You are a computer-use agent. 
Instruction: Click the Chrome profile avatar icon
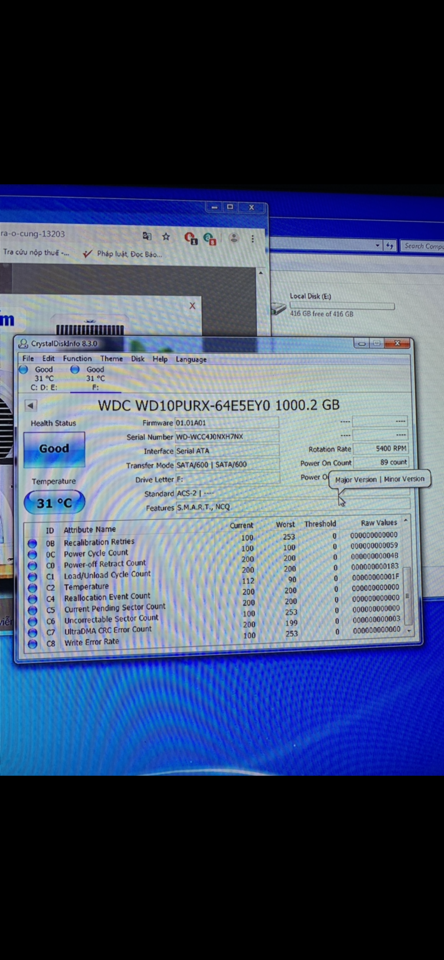point(233,238)
